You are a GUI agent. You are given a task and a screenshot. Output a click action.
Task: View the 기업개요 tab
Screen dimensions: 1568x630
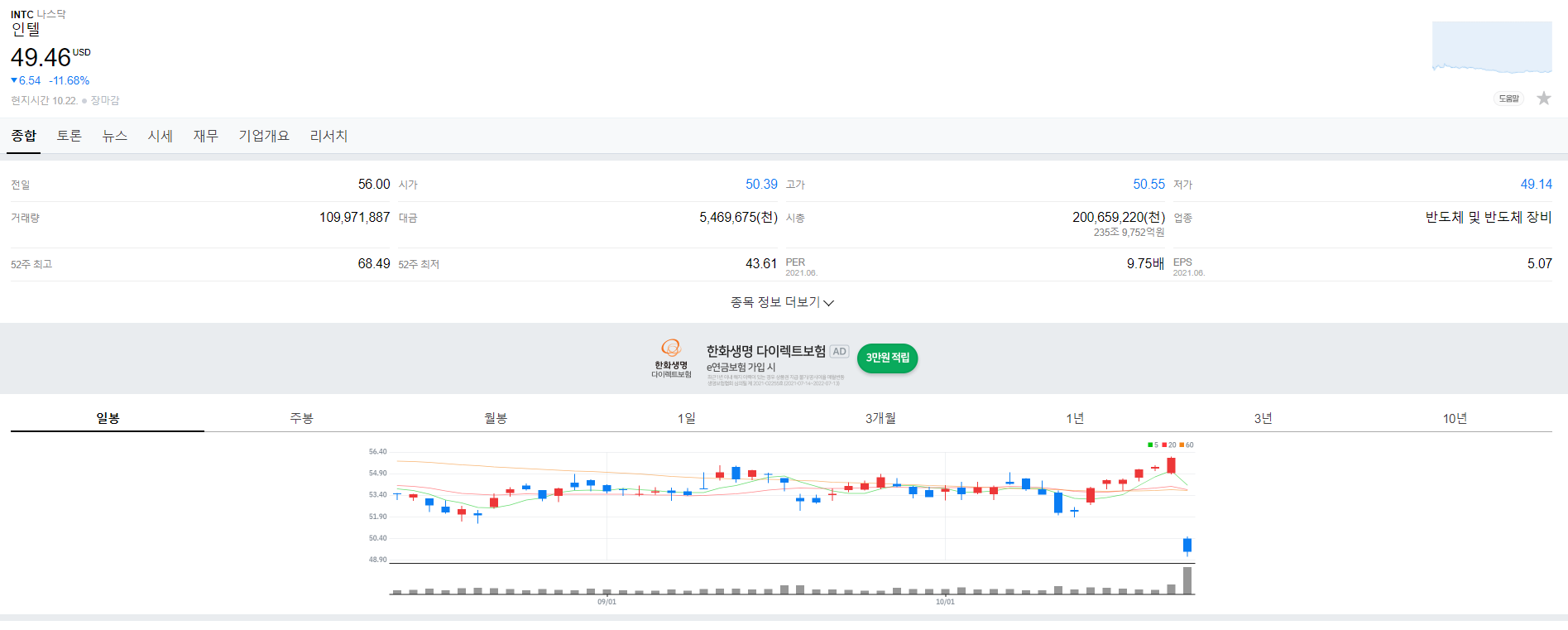coord(264,136)
